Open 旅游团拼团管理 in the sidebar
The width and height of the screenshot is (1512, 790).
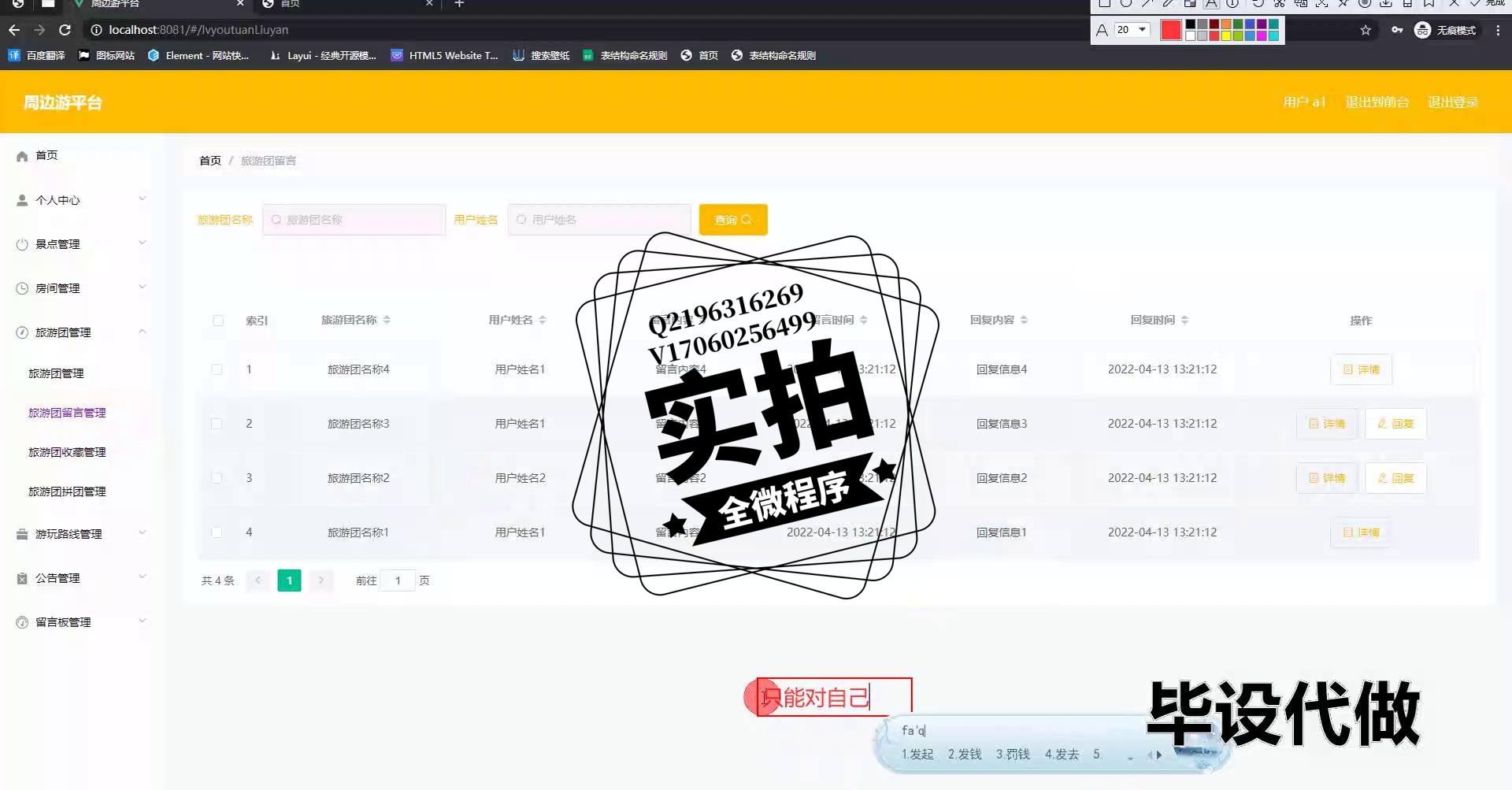[67, 491]
